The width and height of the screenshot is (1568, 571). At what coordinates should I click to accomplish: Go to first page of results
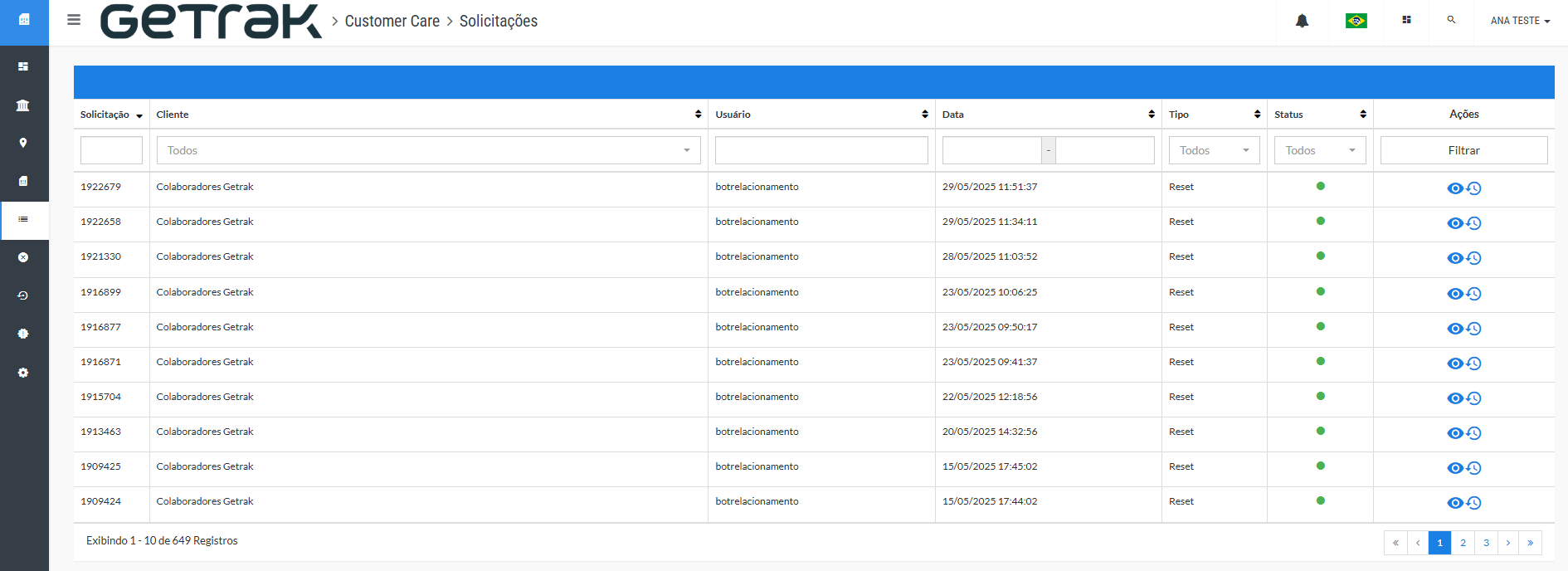click(x=1395, y=543)
